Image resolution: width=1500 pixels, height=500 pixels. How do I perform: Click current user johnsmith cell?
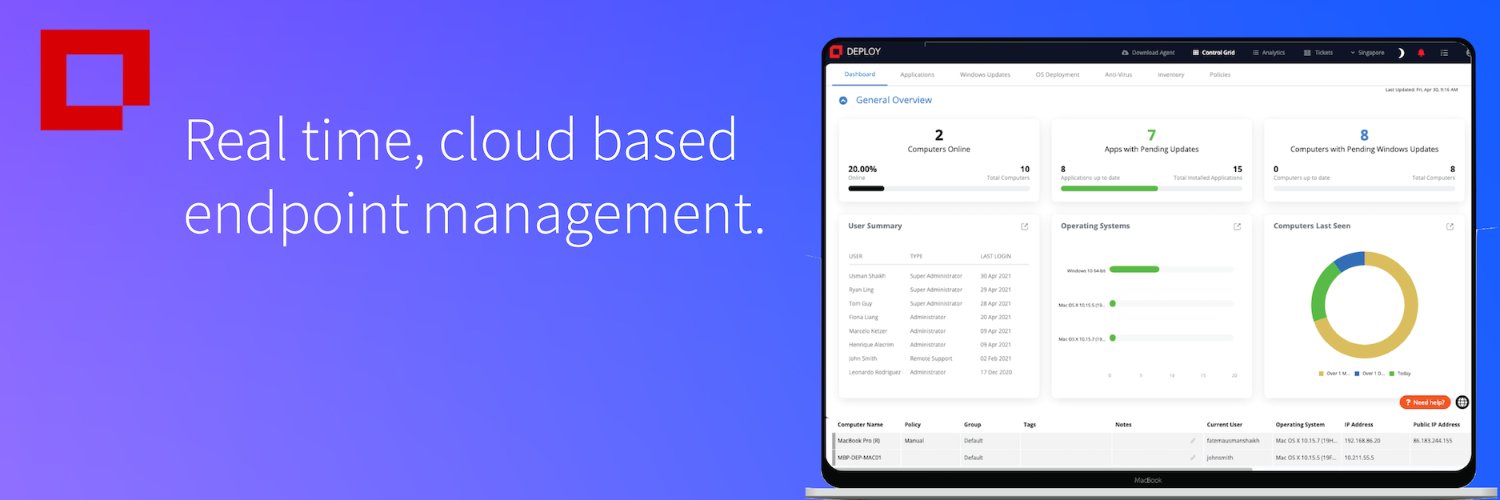pos(1220,458)
